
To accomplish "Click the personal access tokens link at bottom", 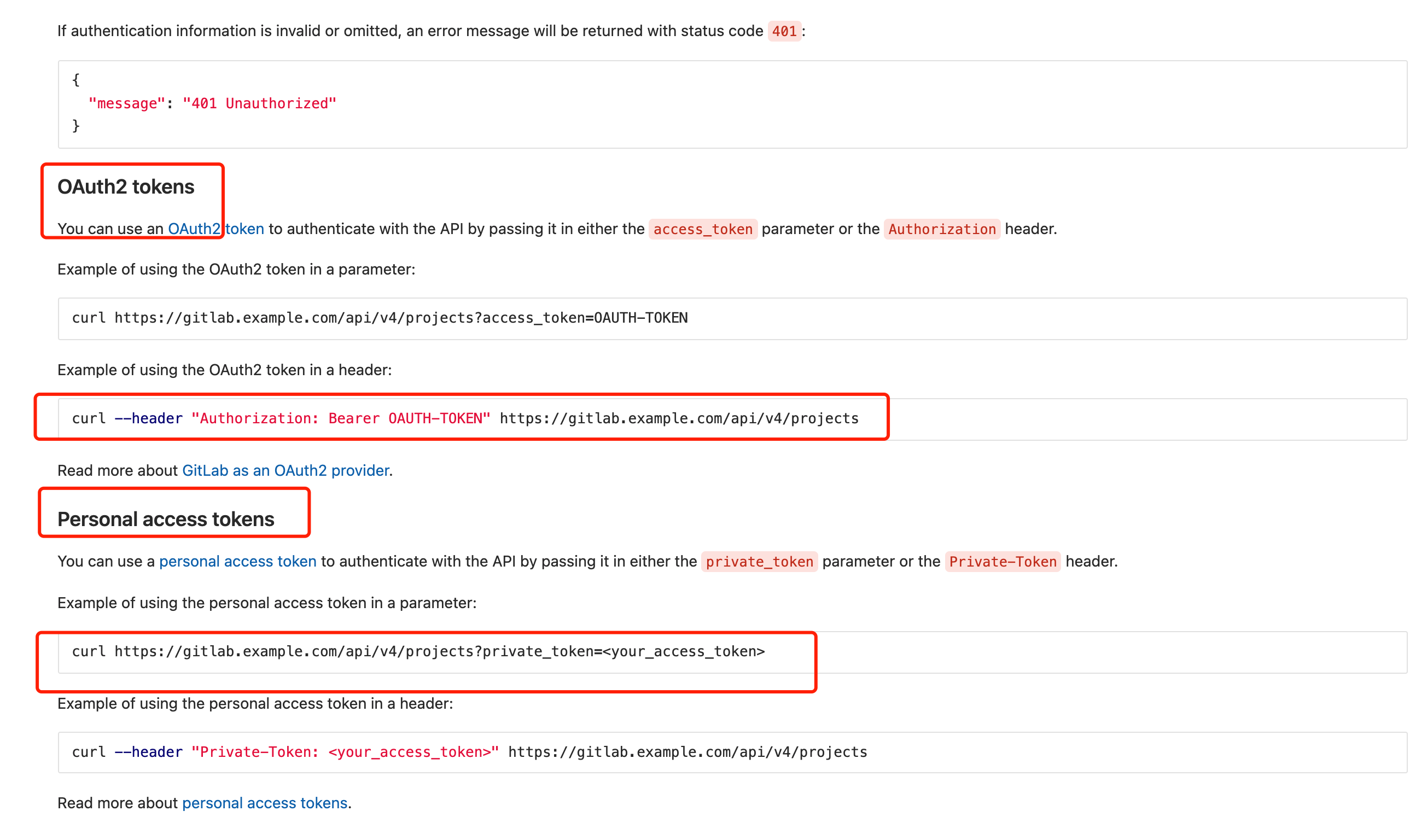I will [264, 803].
